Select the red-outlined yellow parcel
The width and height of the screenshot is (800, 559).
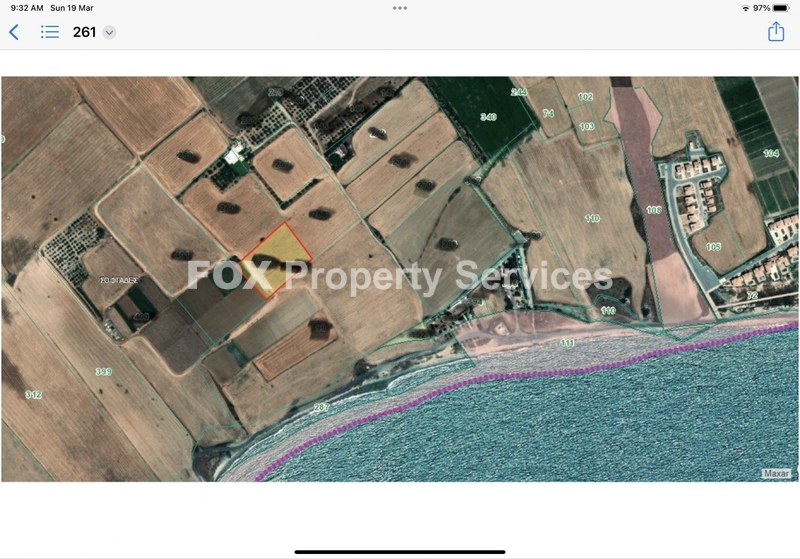(276, 260)
